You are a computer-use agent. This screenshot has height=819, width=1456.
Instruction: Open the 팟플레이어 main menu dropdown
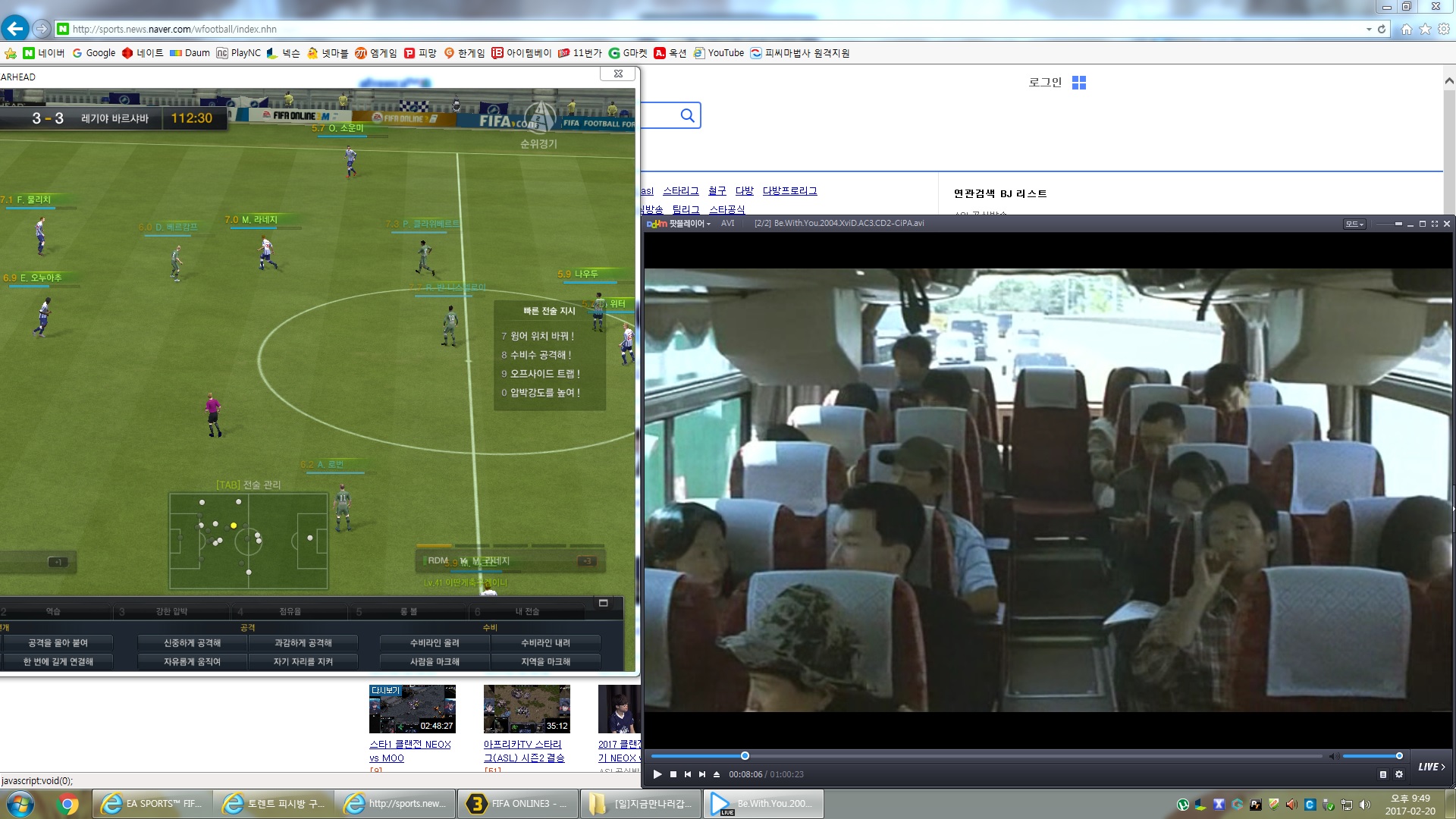(x=689, y=224)
